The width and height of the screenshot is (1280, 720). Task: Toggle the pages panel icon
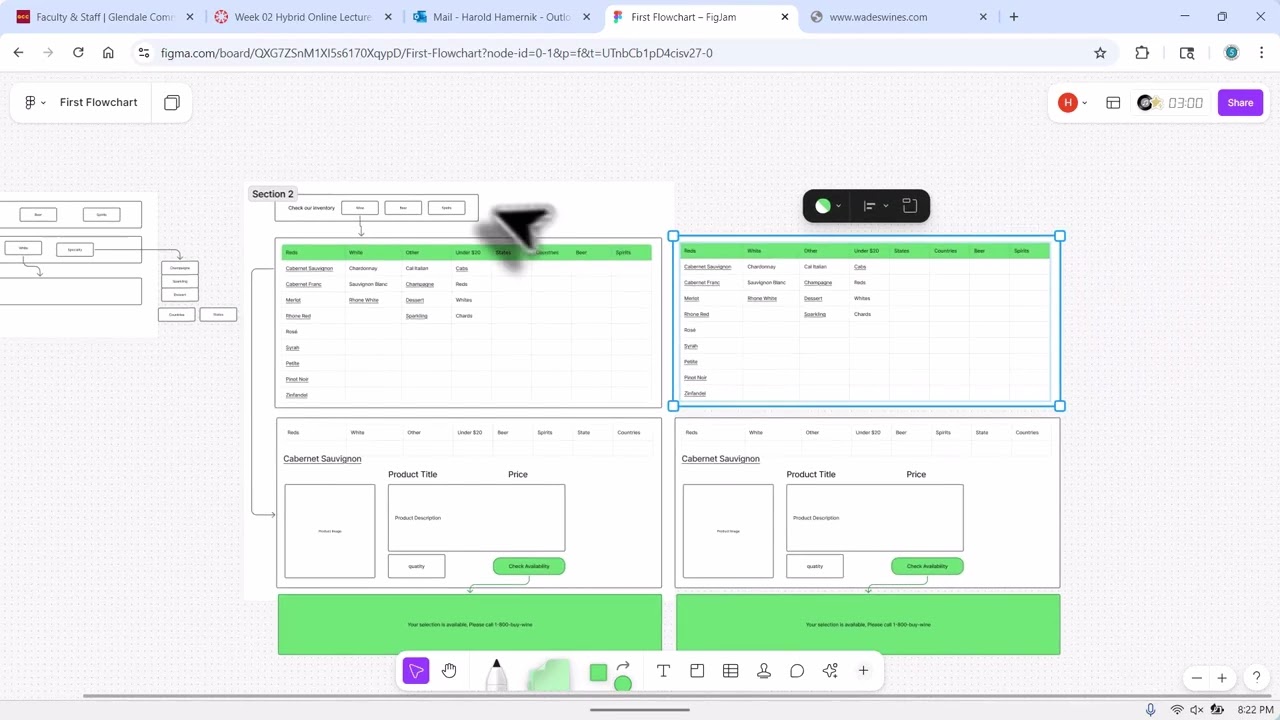[172, 102]
